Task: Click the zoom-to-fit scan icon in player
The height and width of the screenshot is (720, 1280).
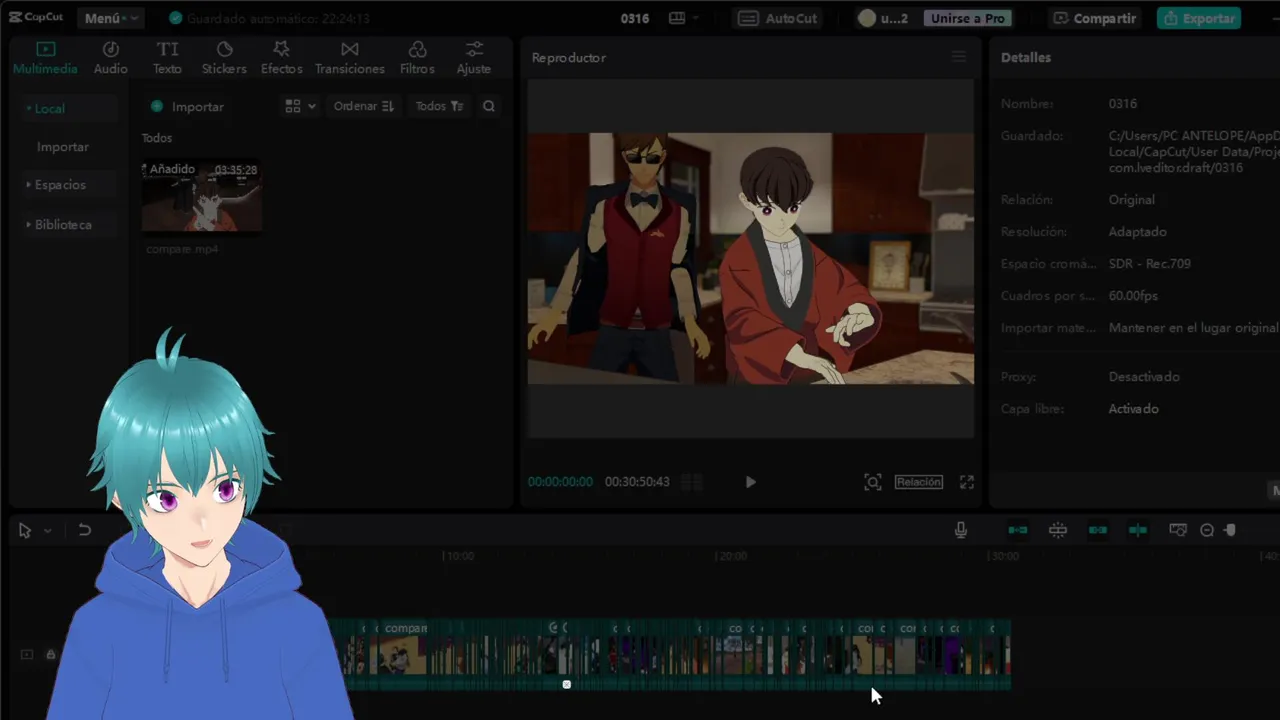Action: (873, 482)
